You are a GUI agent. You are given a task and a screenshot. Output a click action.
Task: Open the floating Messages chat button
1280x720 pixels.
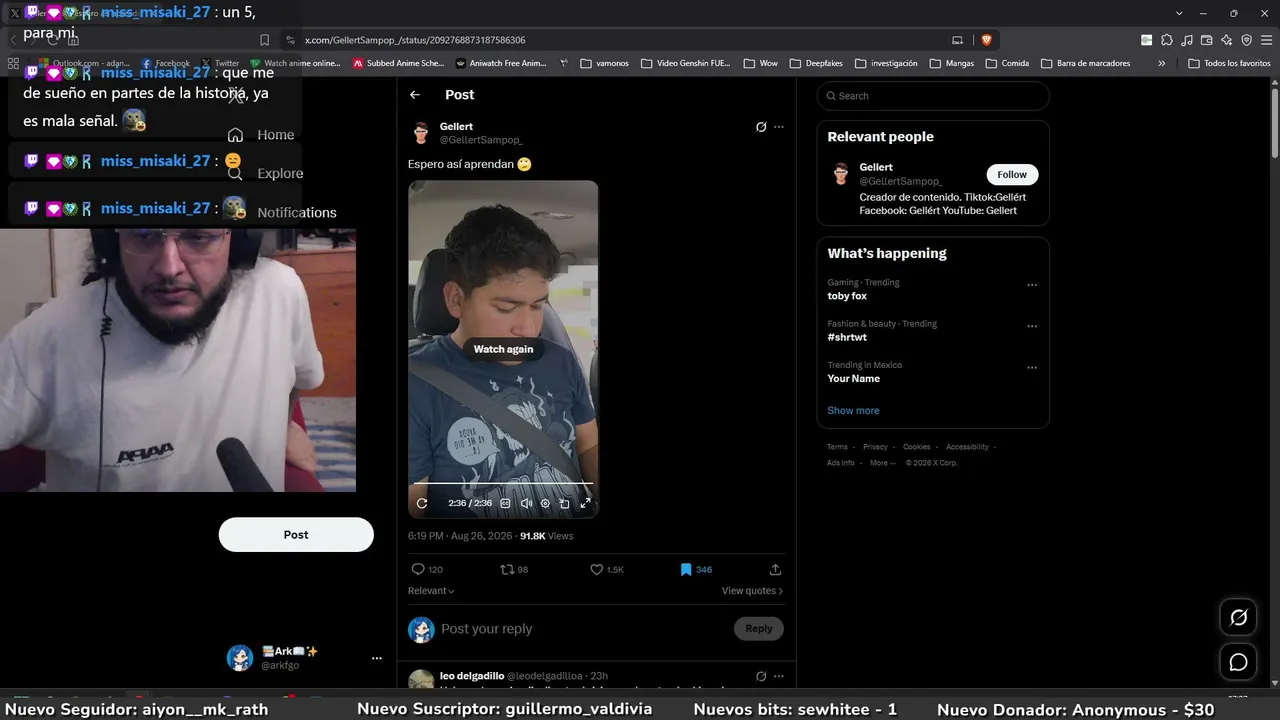[1238, 662]
